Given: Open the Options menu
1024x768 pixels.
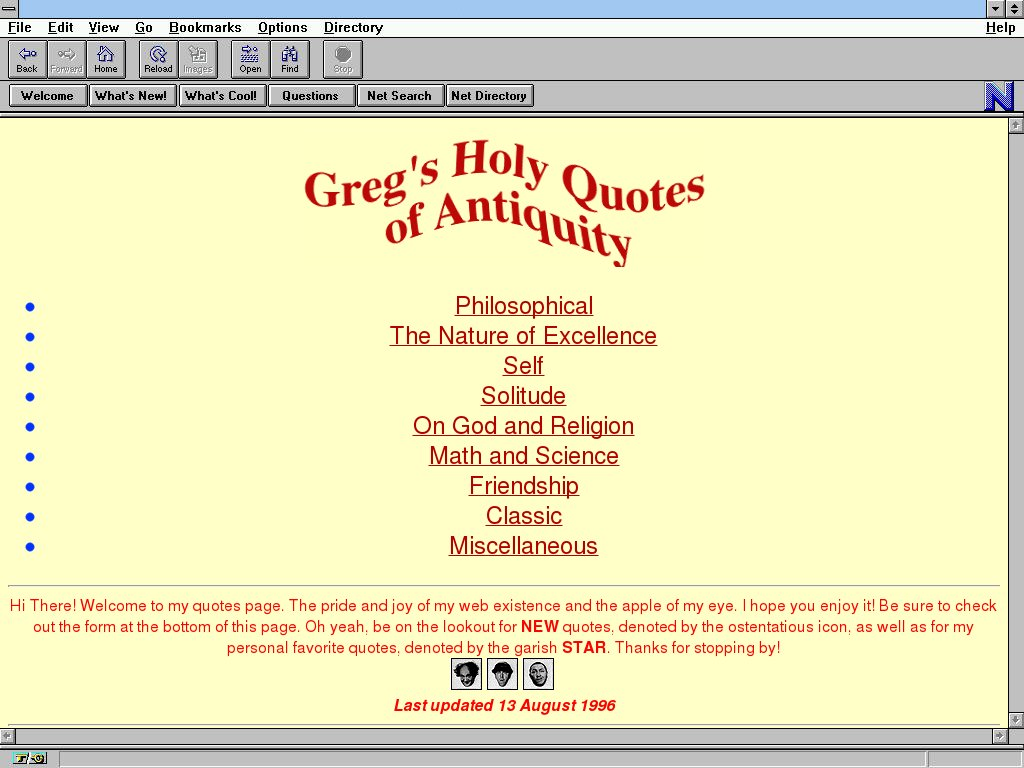Looking at the screenshot, I should [x=282, y=28].
